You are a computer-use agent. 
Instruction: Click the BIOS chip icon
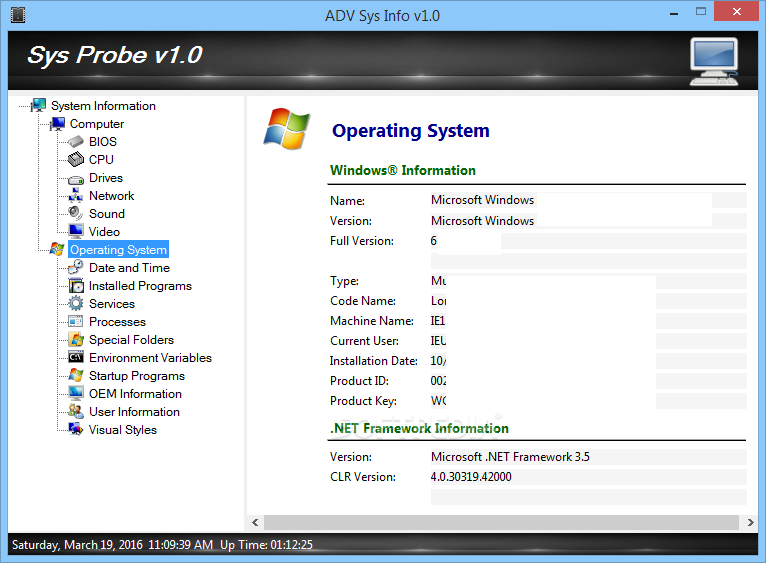(x=76, y=142)
